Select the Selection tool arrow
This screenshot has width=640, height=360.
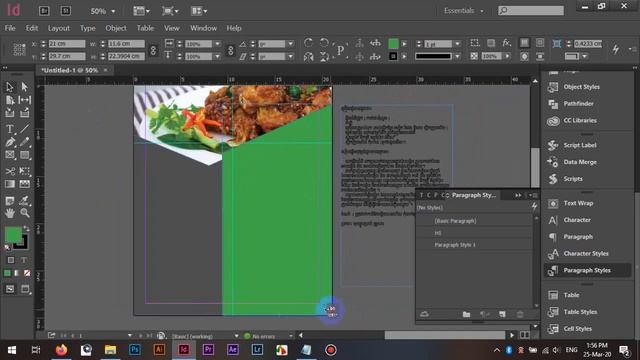(9, 87)
